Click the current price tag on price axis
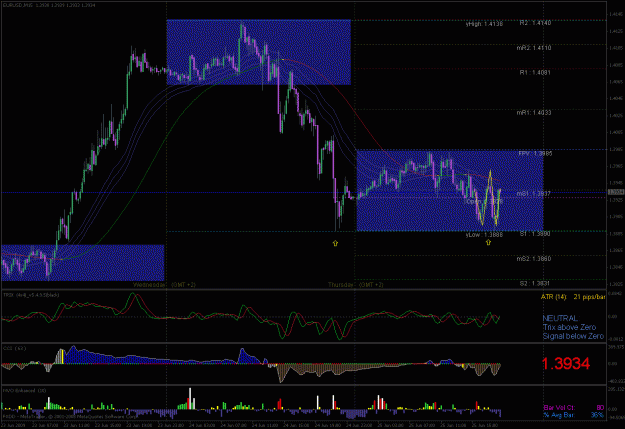The height and width of the screenshot is (429, 625). (x=616, y=192)
